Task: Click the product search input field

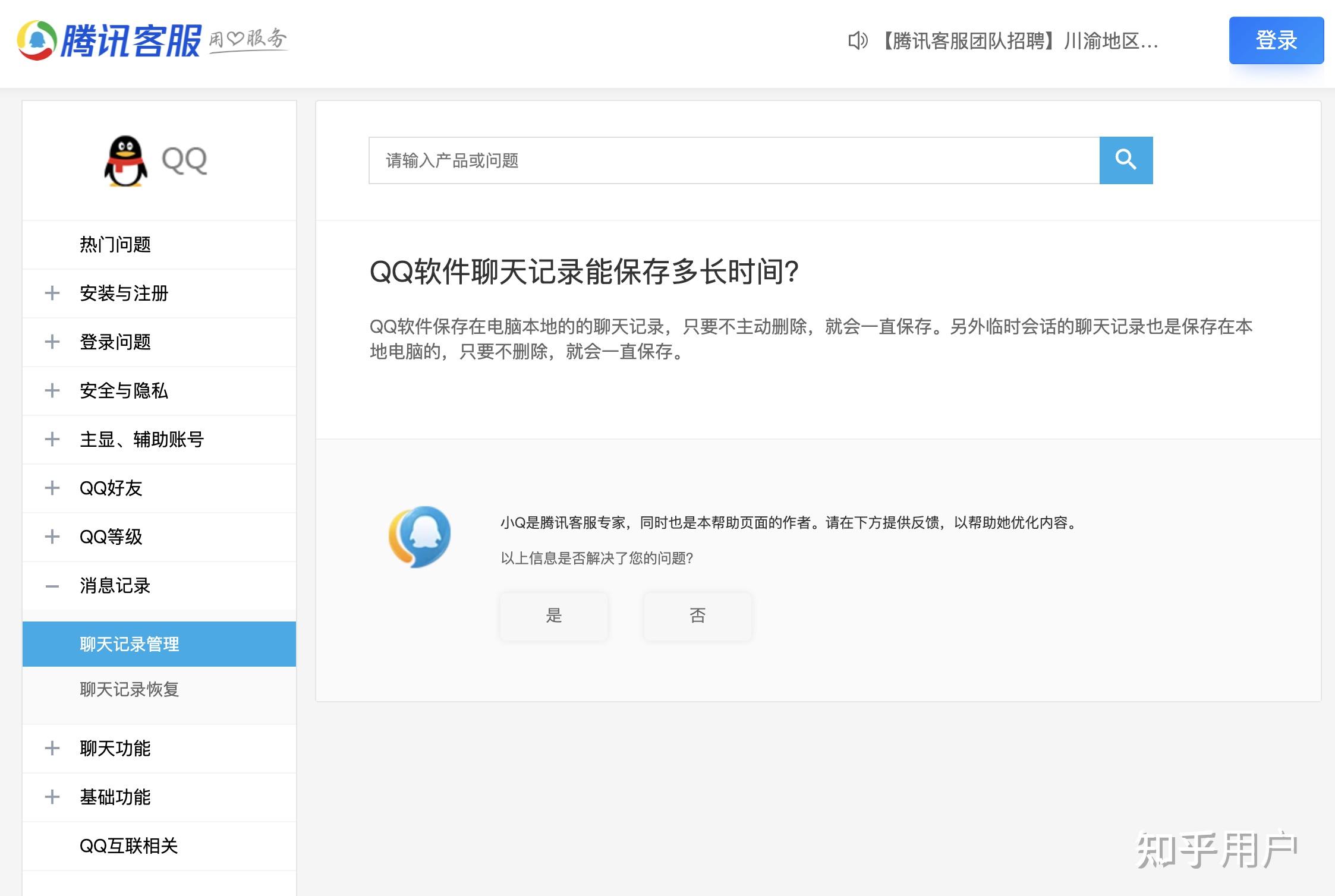Action: (713, 160)
